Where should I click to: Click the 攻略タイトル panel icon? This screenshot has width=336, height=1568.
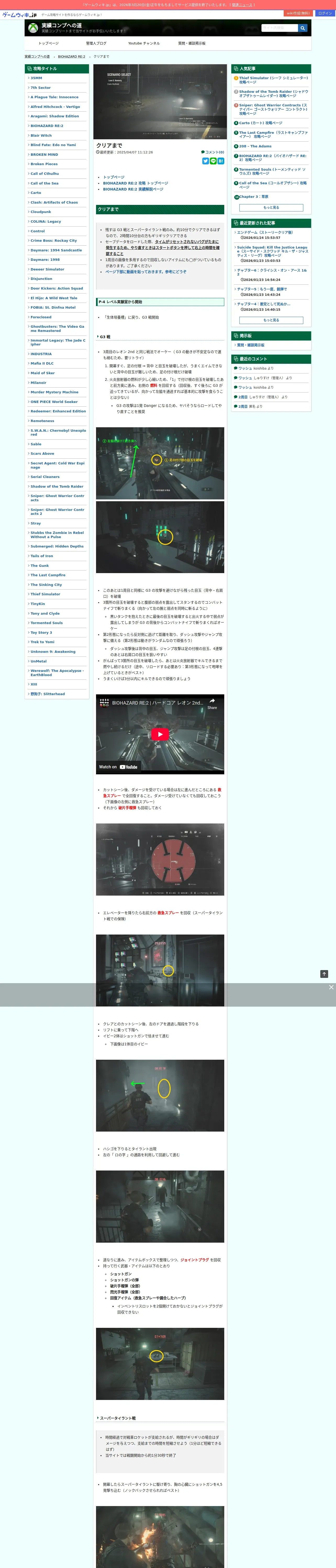(x=29, y=69)
